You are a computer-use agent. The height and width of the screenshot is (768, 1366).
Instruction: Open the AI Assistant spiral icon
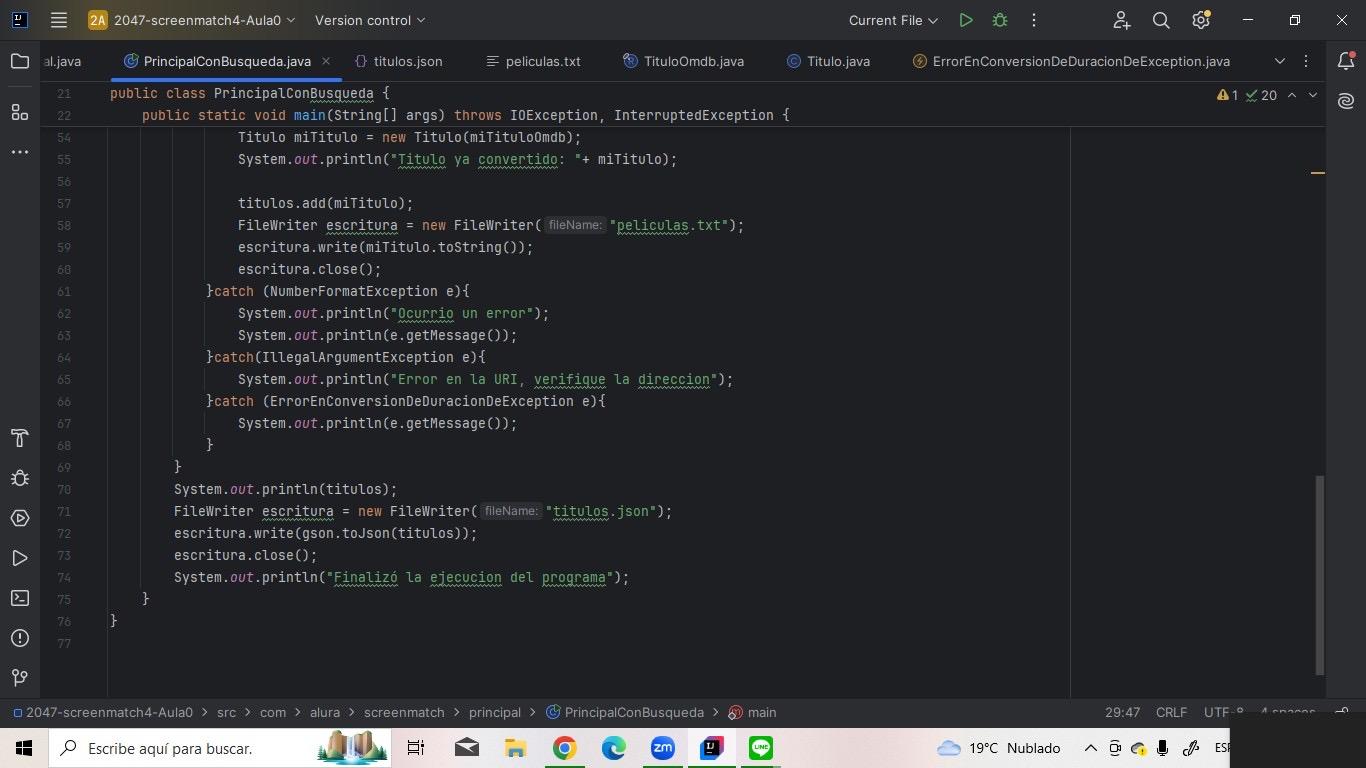point(1346,101)
